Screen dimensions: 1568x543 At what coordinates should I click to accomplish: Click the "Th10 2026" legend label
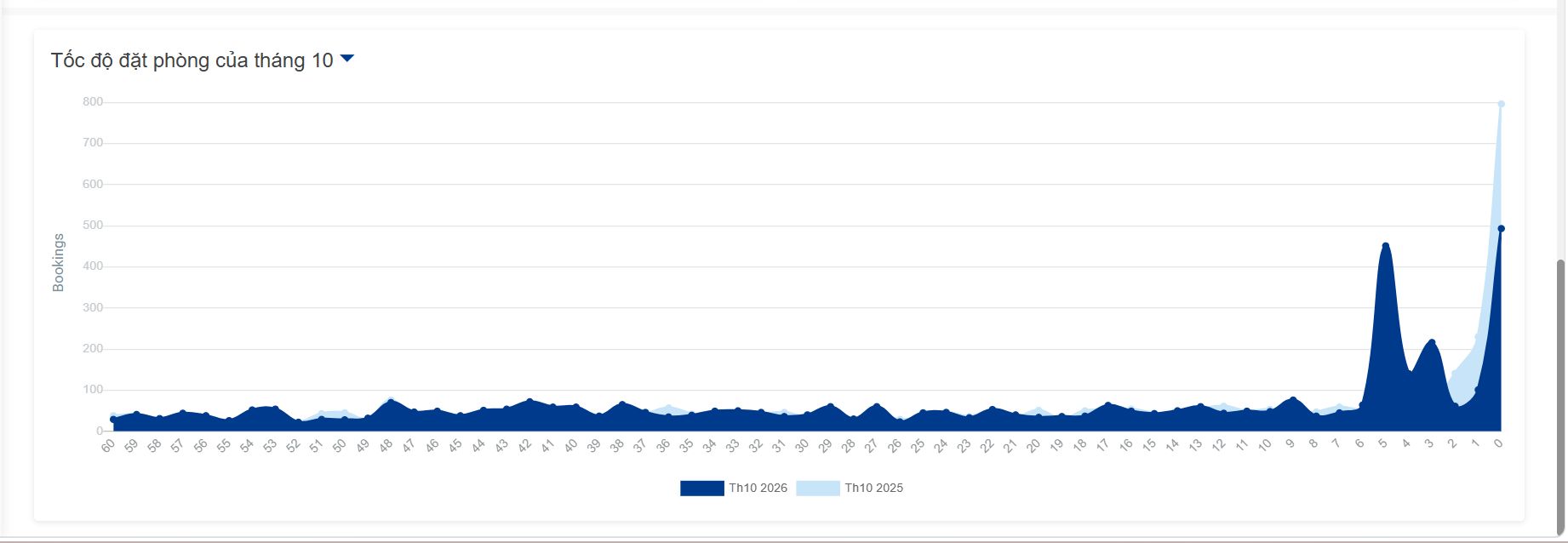(x=758, y=488)
